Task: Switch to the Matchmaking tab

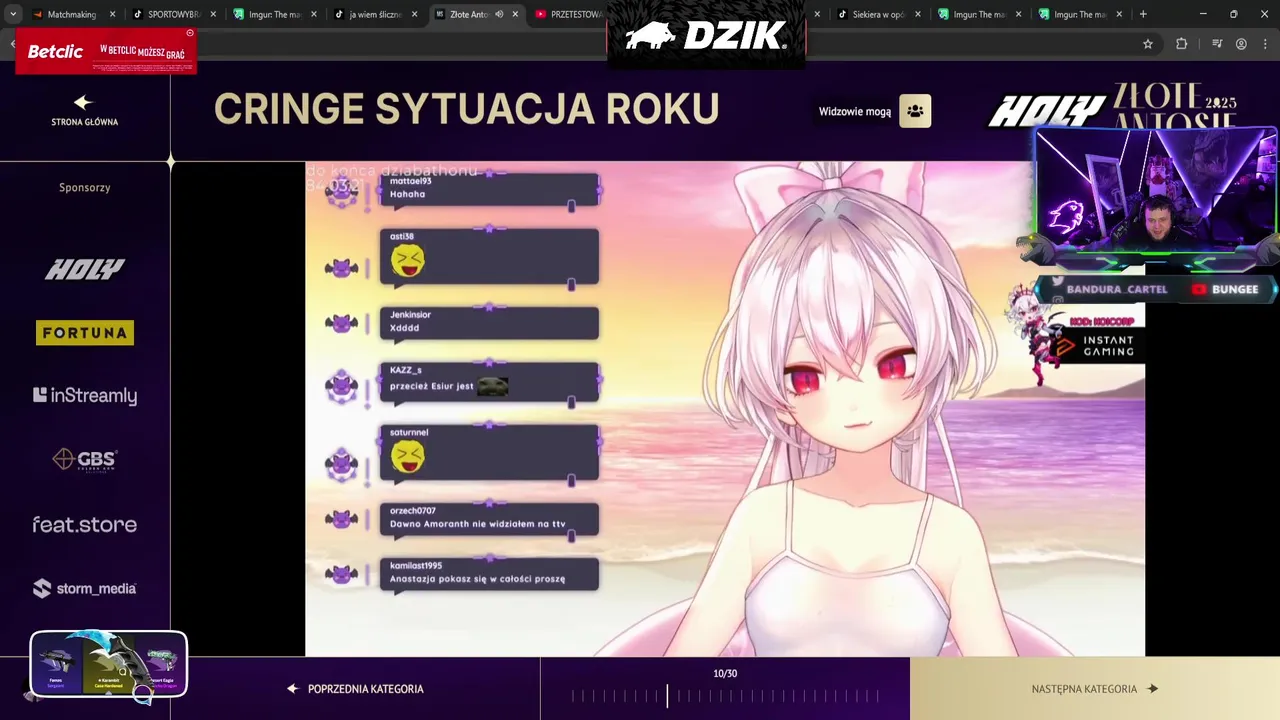Action: click(x=73, y=14)
